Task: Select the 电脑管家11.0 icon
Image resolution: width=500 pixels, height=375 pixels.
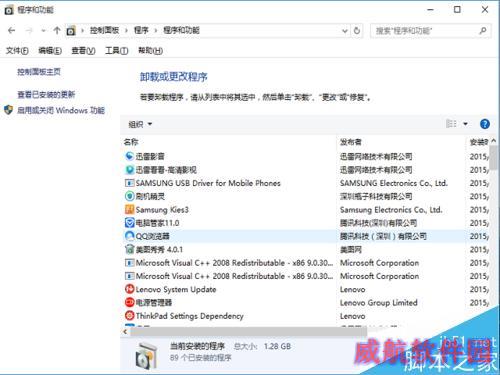Action: tap(129, 223)
